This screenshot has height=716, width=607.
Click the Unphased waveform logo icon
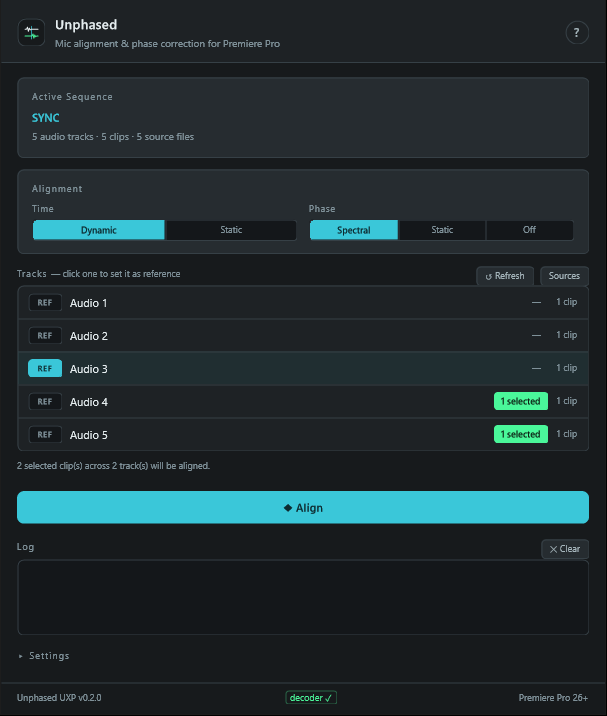click(x=31, y=32)
